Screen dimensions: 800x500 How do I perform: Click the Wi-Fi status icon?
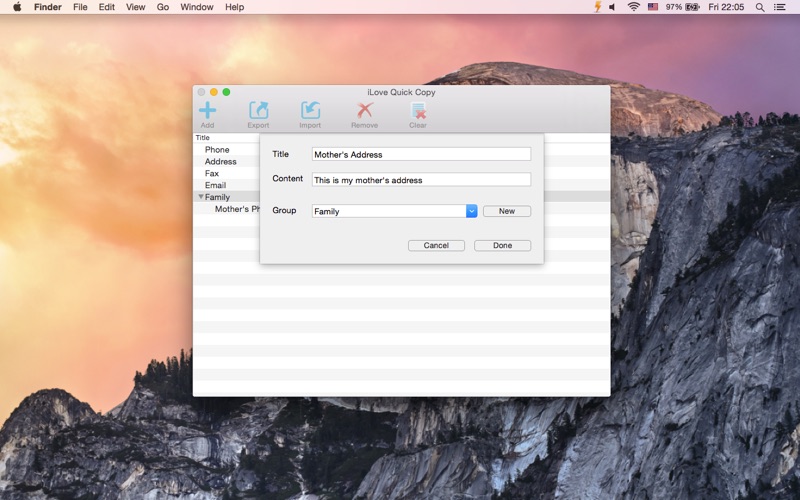(633, 7)
